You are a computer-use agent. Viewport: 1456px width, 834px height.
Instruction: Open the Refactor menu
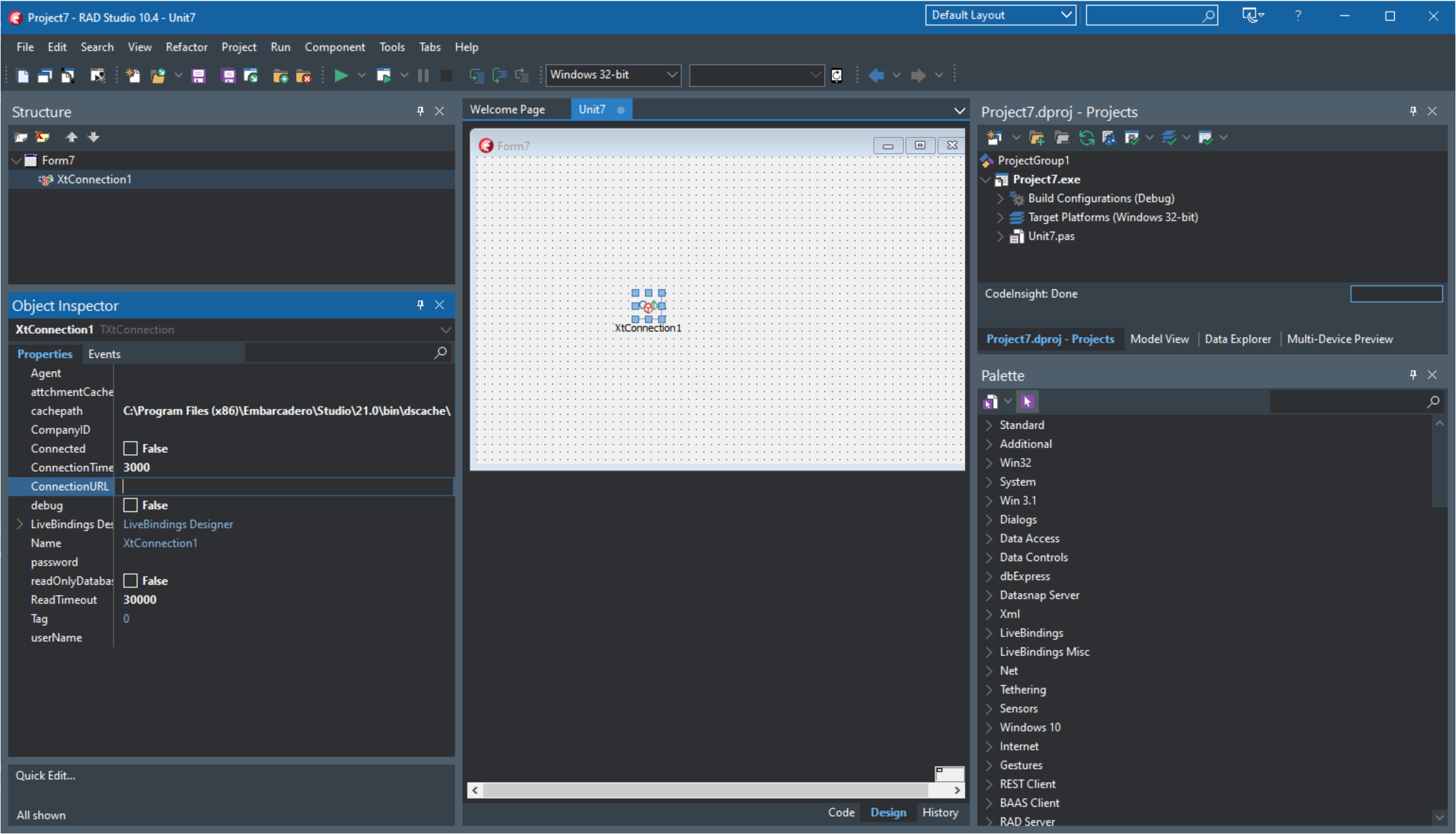pos(186,47)
